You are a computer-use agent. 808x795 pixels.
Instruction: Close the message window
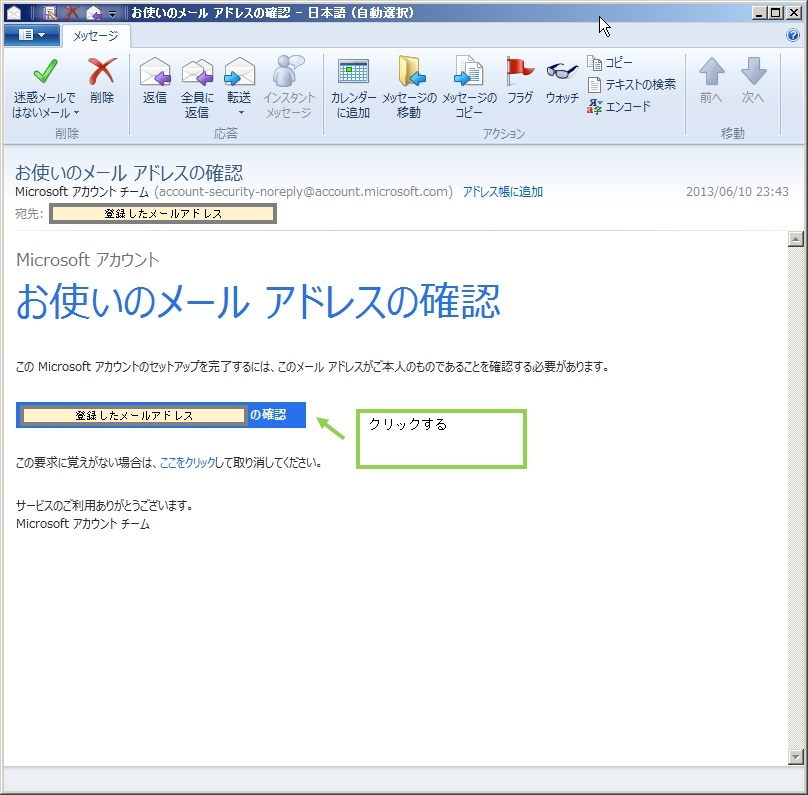point(794,13)
